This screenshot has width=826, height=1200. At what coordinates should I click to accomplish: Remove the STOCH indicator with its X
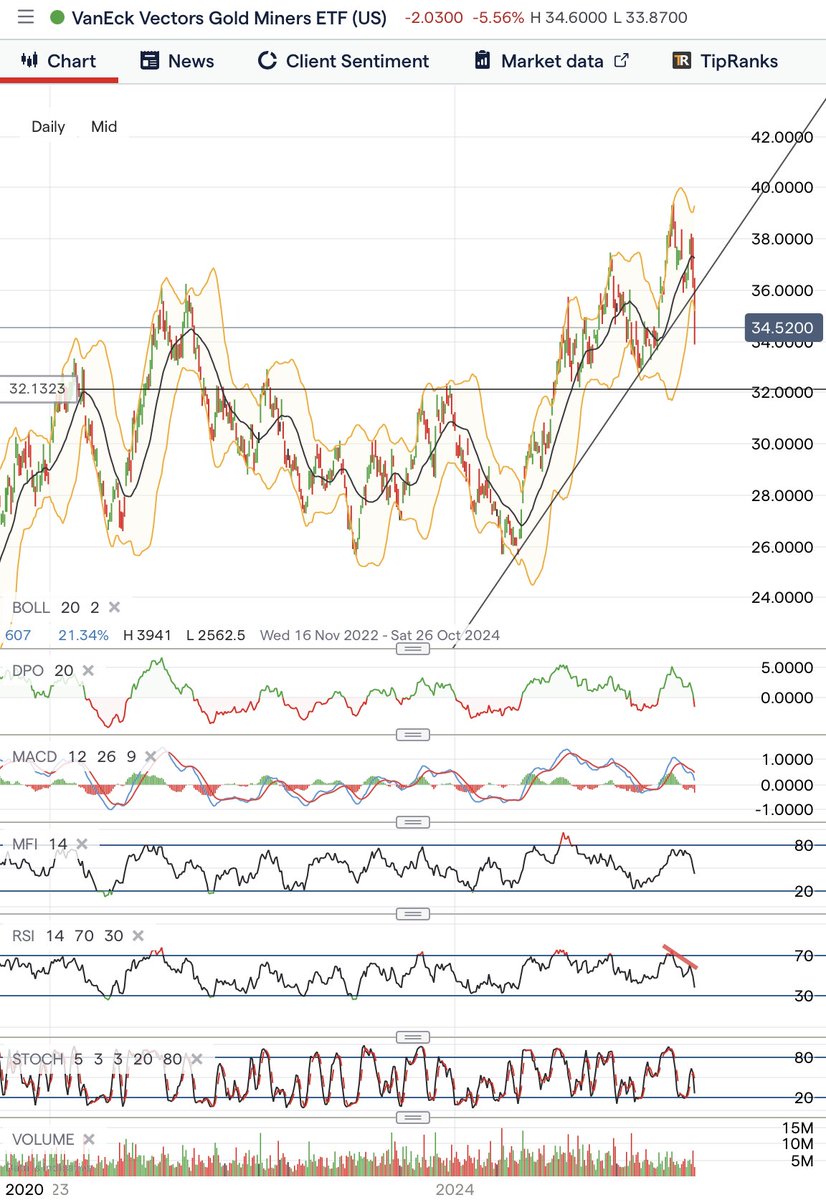tap(196, 1058)
